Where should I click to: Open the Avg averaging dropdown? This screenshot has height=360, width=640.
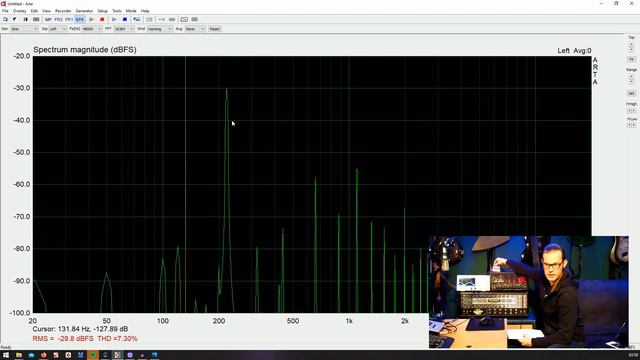195,29
